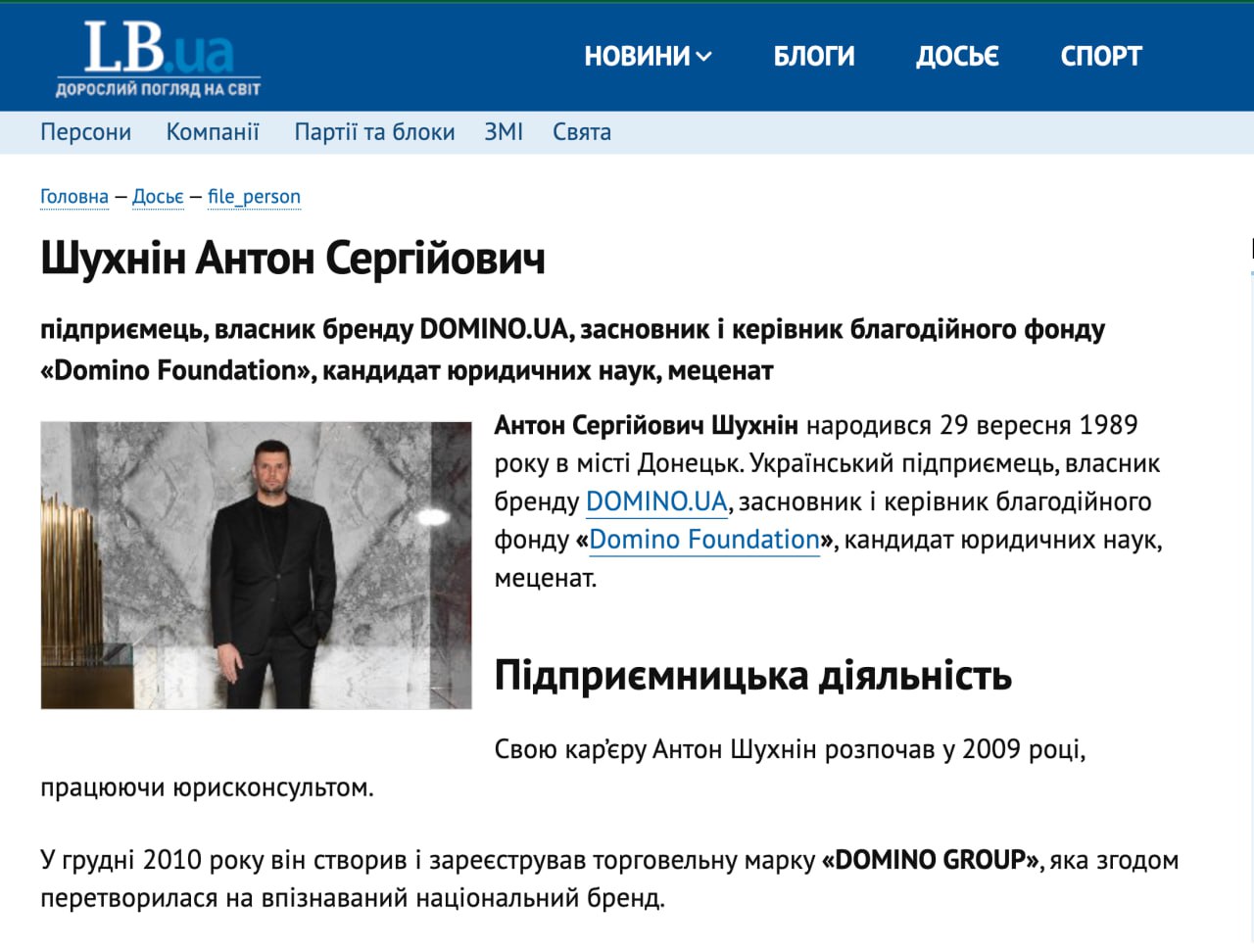Click the bold name Антон Сергійович Шухнін
Screen dimensions: 1254x952
pos(647,425)
